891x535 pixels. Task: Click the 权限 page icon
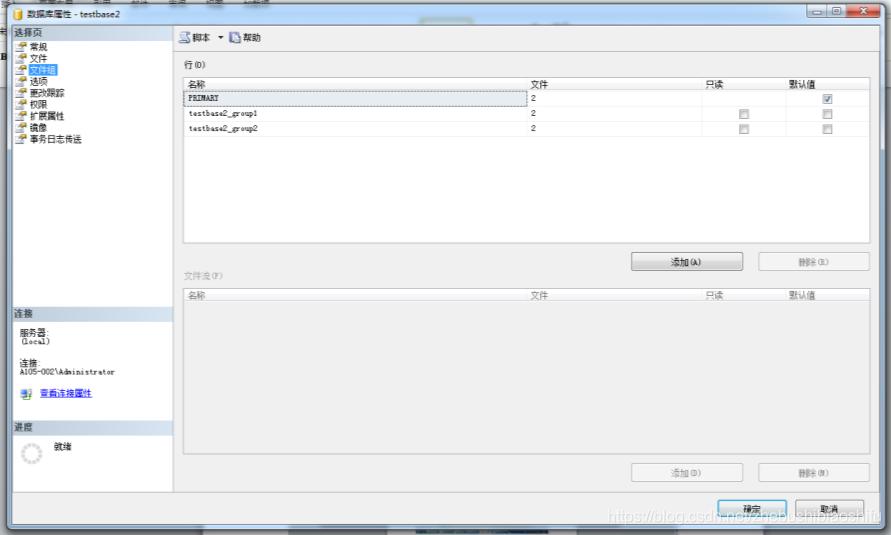[21, 104]
